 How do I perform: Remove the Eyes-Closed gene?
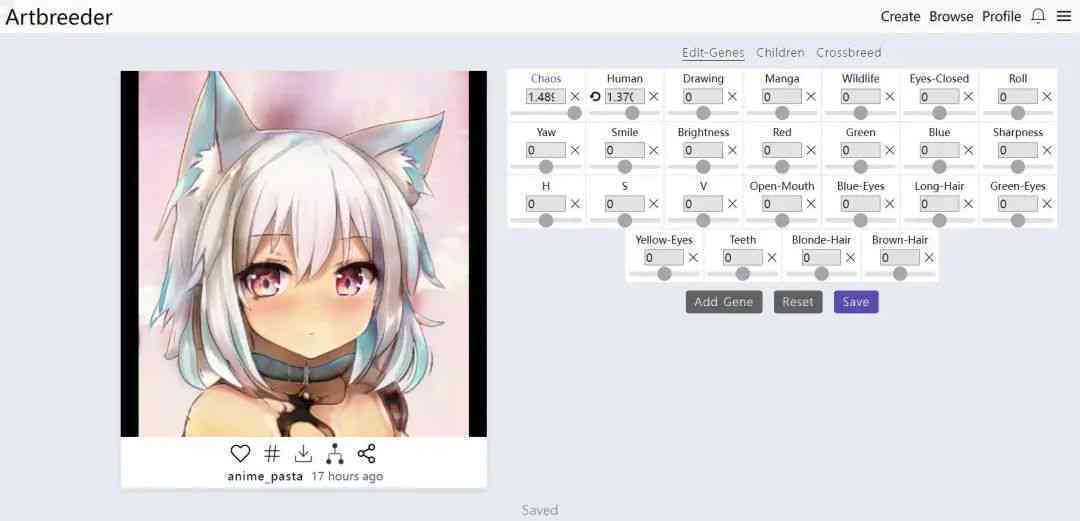pyautogui.click(x=968, y=96)
